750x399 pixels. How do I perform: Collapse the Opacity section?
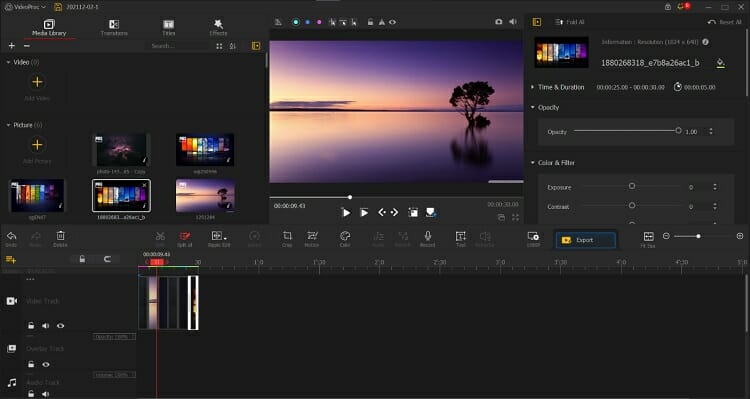click(532, 107)
